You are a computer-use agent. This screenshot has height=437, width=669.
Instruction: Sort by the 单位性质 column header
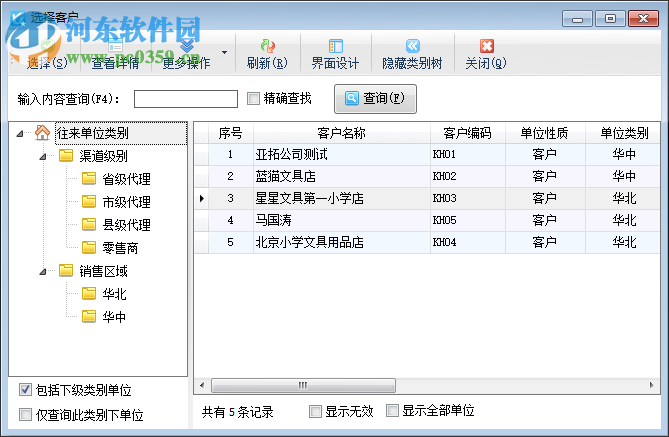[545, 133]
